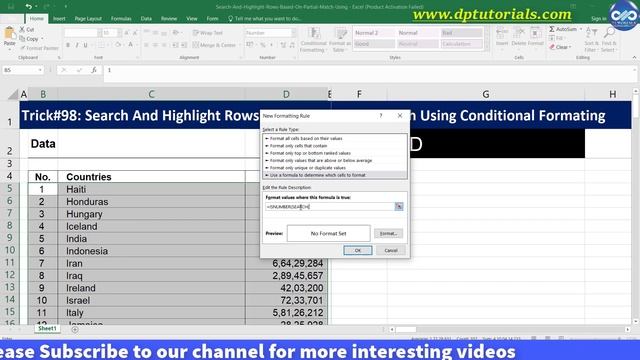This screenshot has height=360, width=640.
Task: Open the Sort & Filter menu
Action: tap(591, 40)
